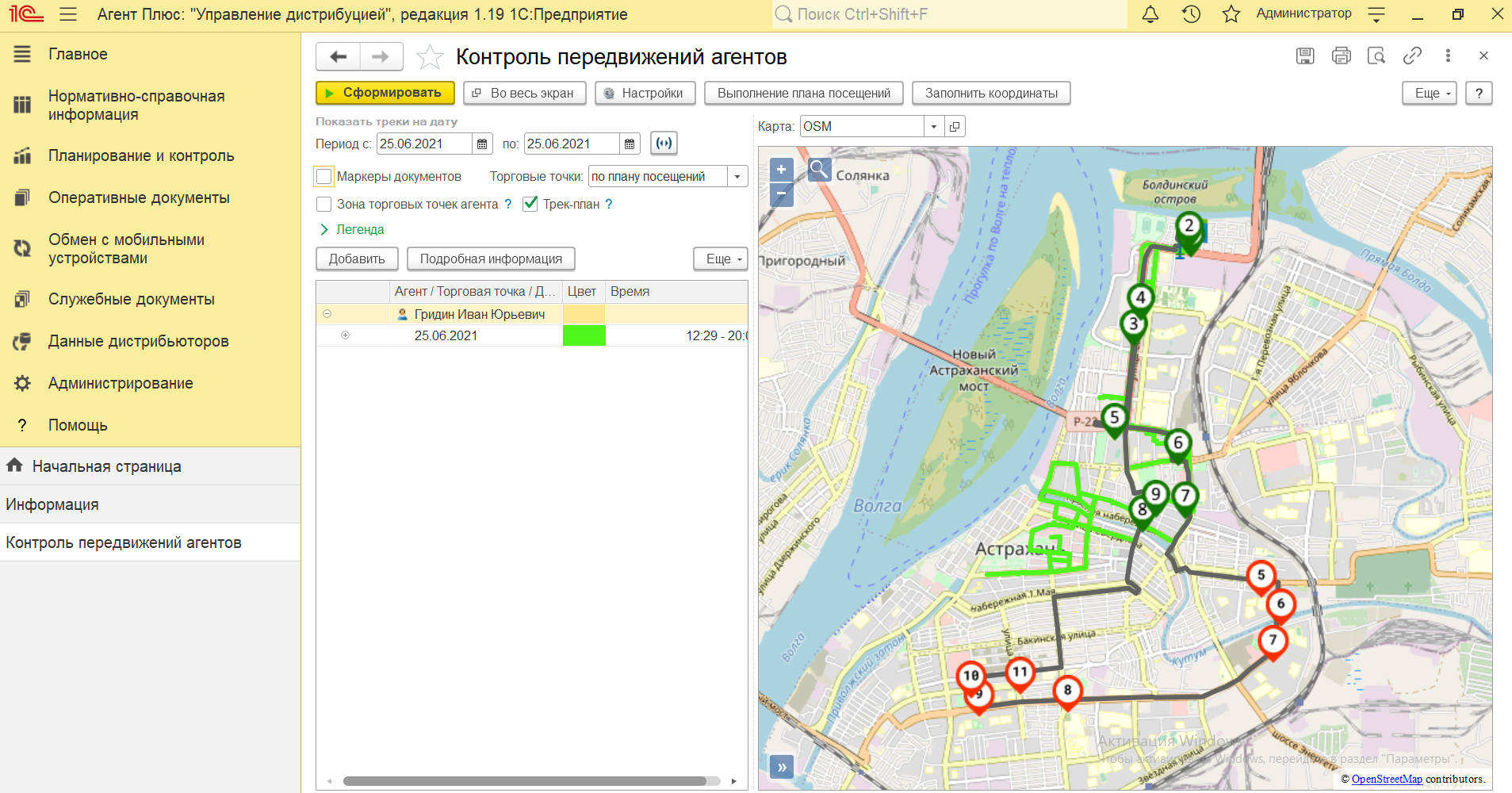Image resolution: width=1512 pixels, height=793 pixels.
Task: Open Настройки button
Action: [645, 93]
